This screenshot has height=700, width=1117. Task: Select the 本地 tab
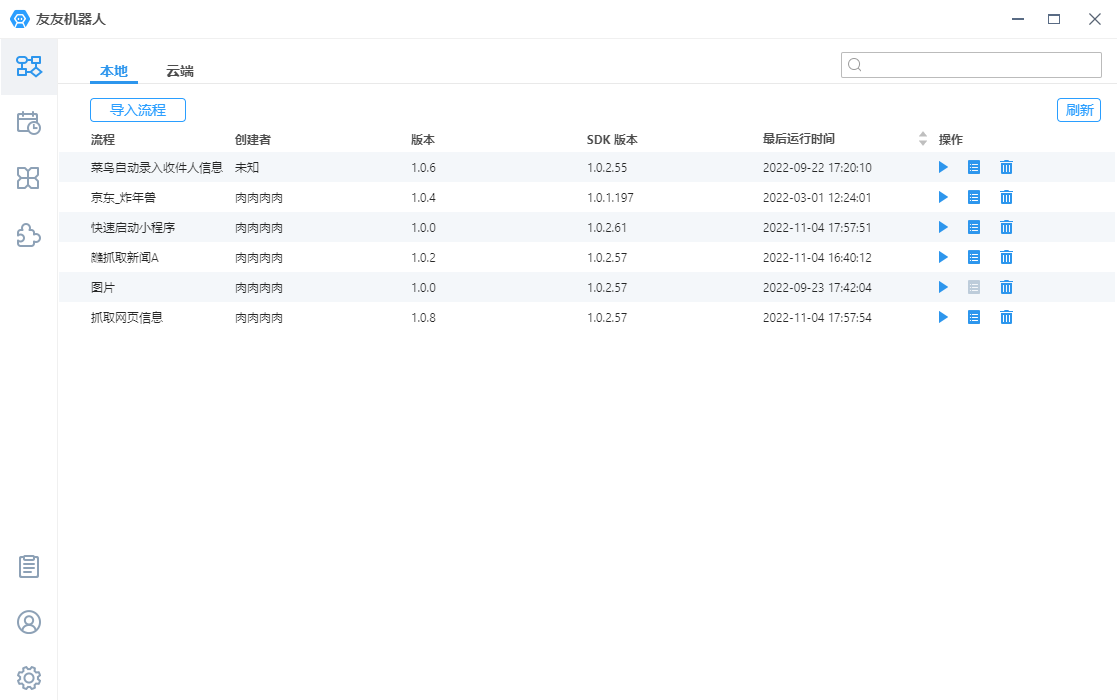click(114, 71)
